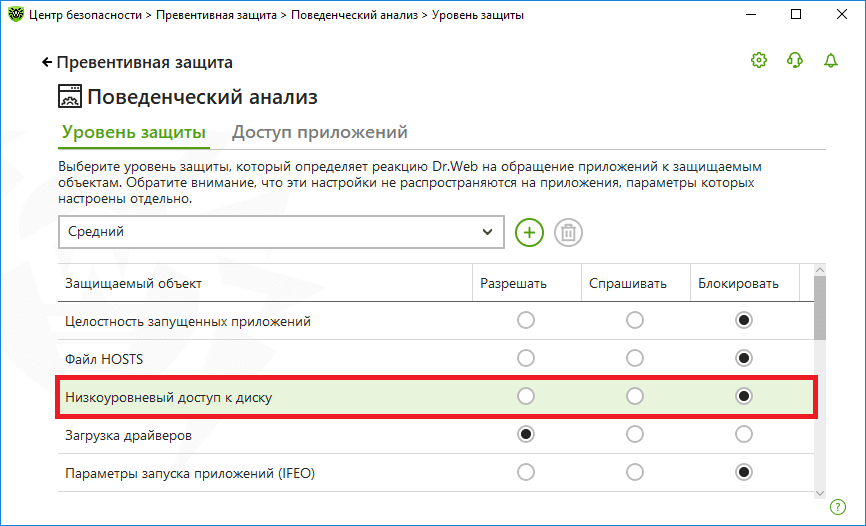Click the Разрешать column header

pyautogui.click(x=527, y=283)
